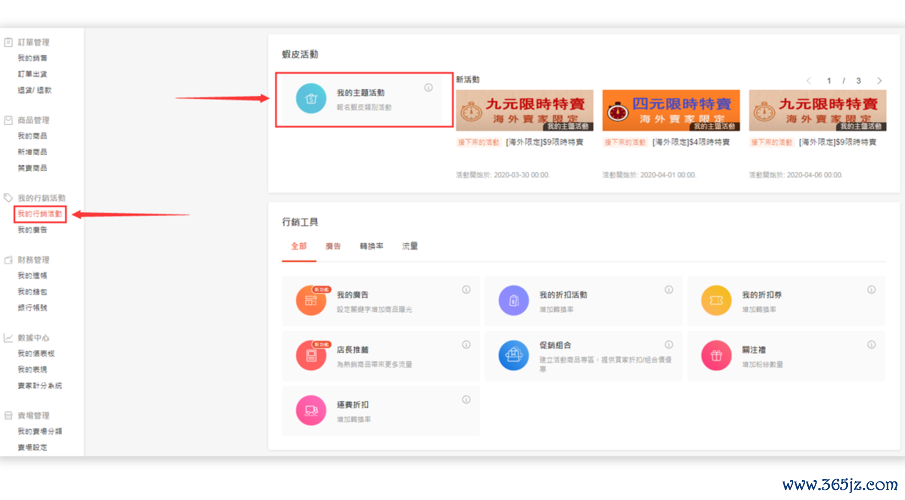This screenshot has width=905, height=500.
Task: Open the blue 促銷組合 basket icon
Action: pos(514,355)
